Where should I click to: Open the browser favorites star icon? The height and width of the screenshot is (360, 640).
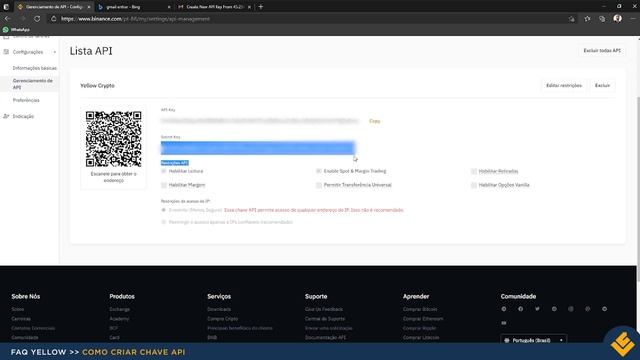click(x=587, y=19)
